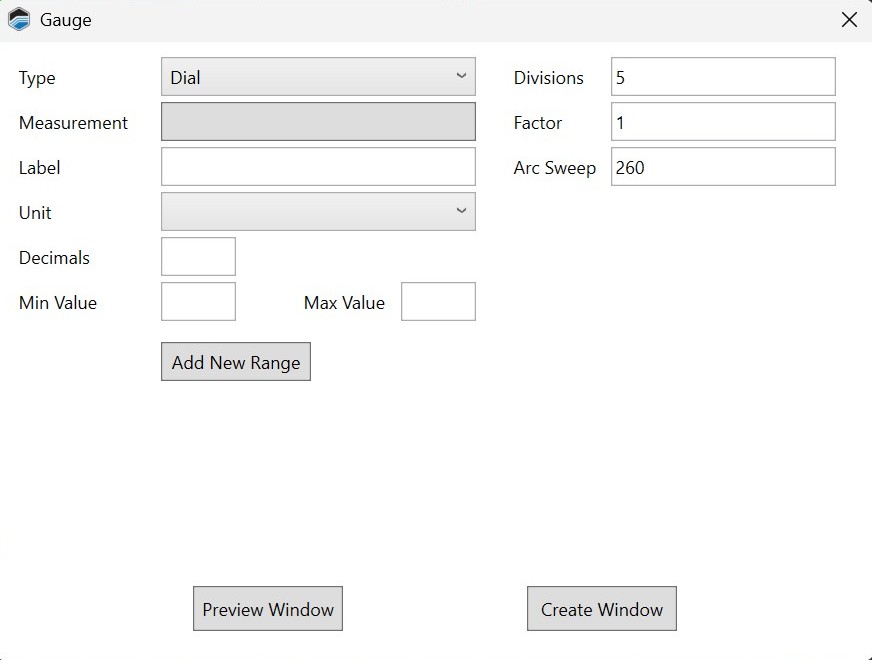Expand the Unit dropdown list
This screenshot has width=872, height=660.
pyautogui.click(x=318, y=212)
